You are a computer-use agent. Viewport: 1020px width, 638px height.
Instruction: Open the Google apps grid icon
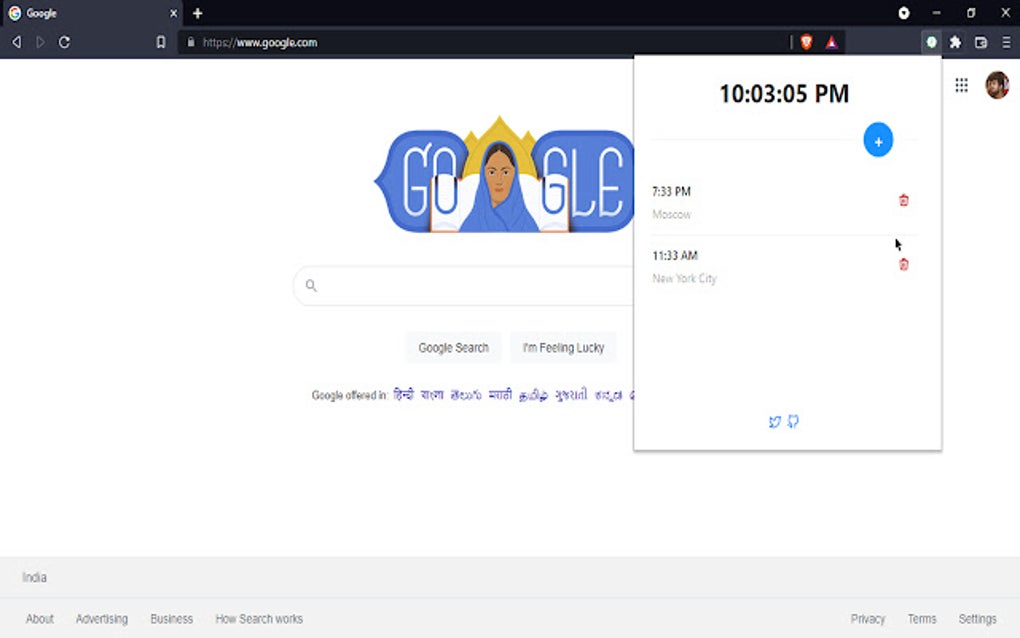coord(961,85)
